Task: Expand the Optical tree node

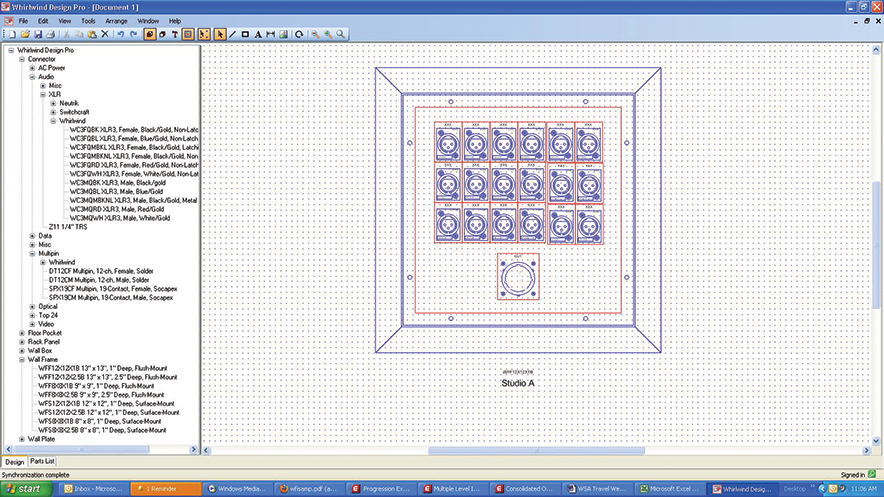Action: pyautogui.click(x=32, y=307)
